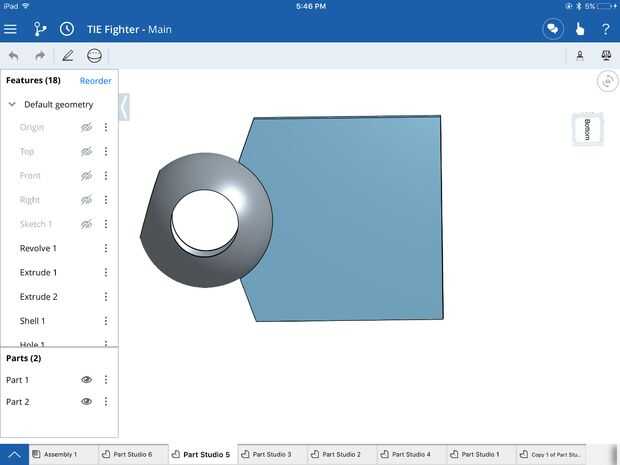Open the appearance icon in the toolbar
Screen dimensions: 620x465
580,55
